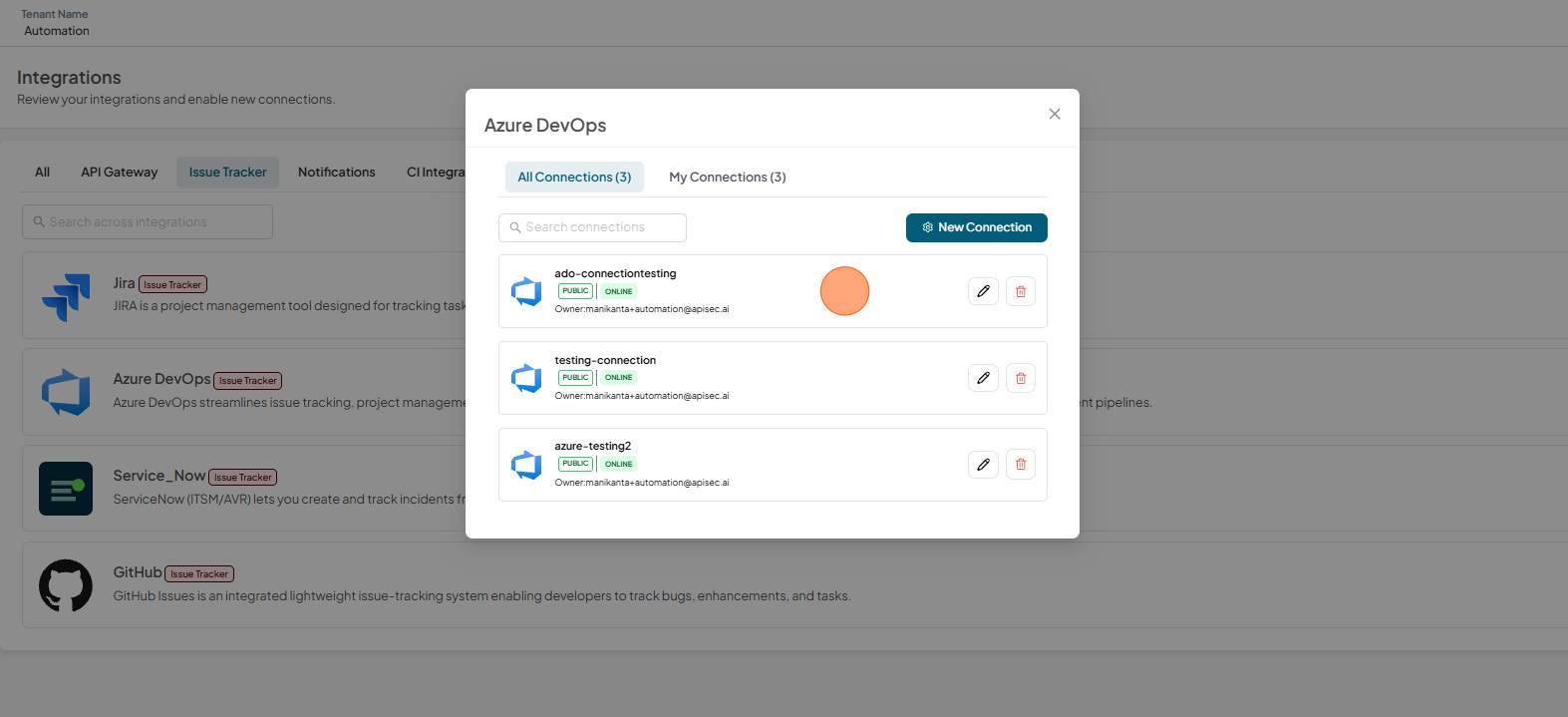The width and height of the screenshot is (1568, 717).
Task: Delete the ado-connectiontesting connection
Action: coord(1021,291)
